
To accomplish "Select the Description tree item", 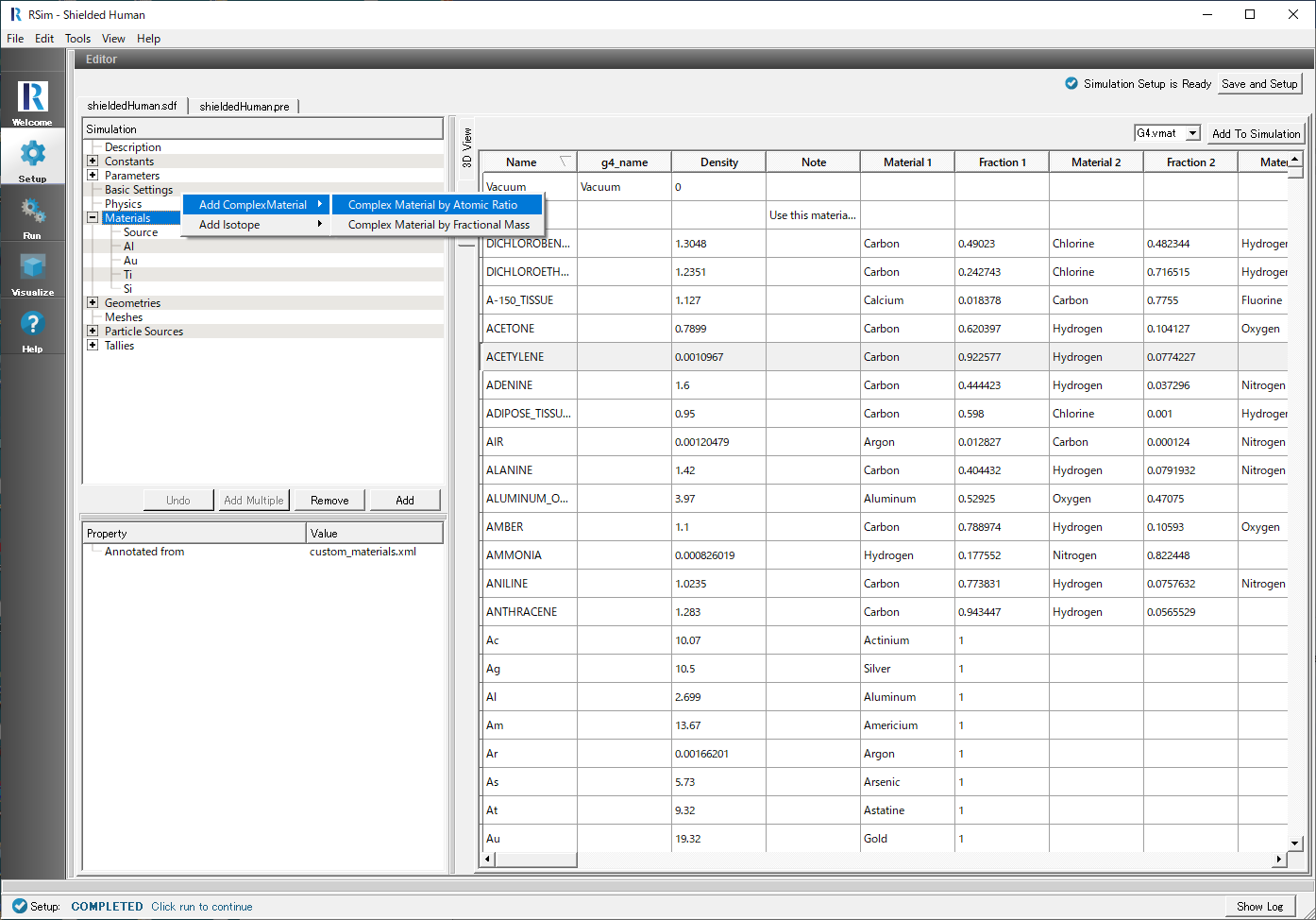I will coord(133,146).
